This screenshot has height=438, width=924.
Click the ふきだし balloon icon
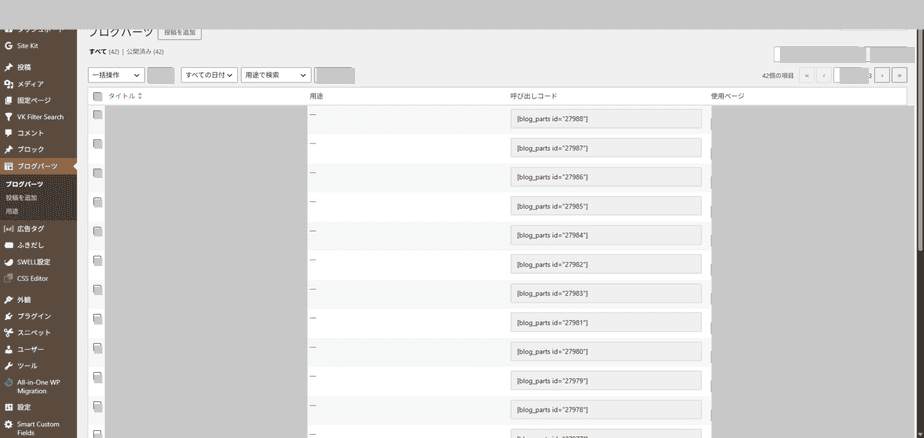pos(8,245)
